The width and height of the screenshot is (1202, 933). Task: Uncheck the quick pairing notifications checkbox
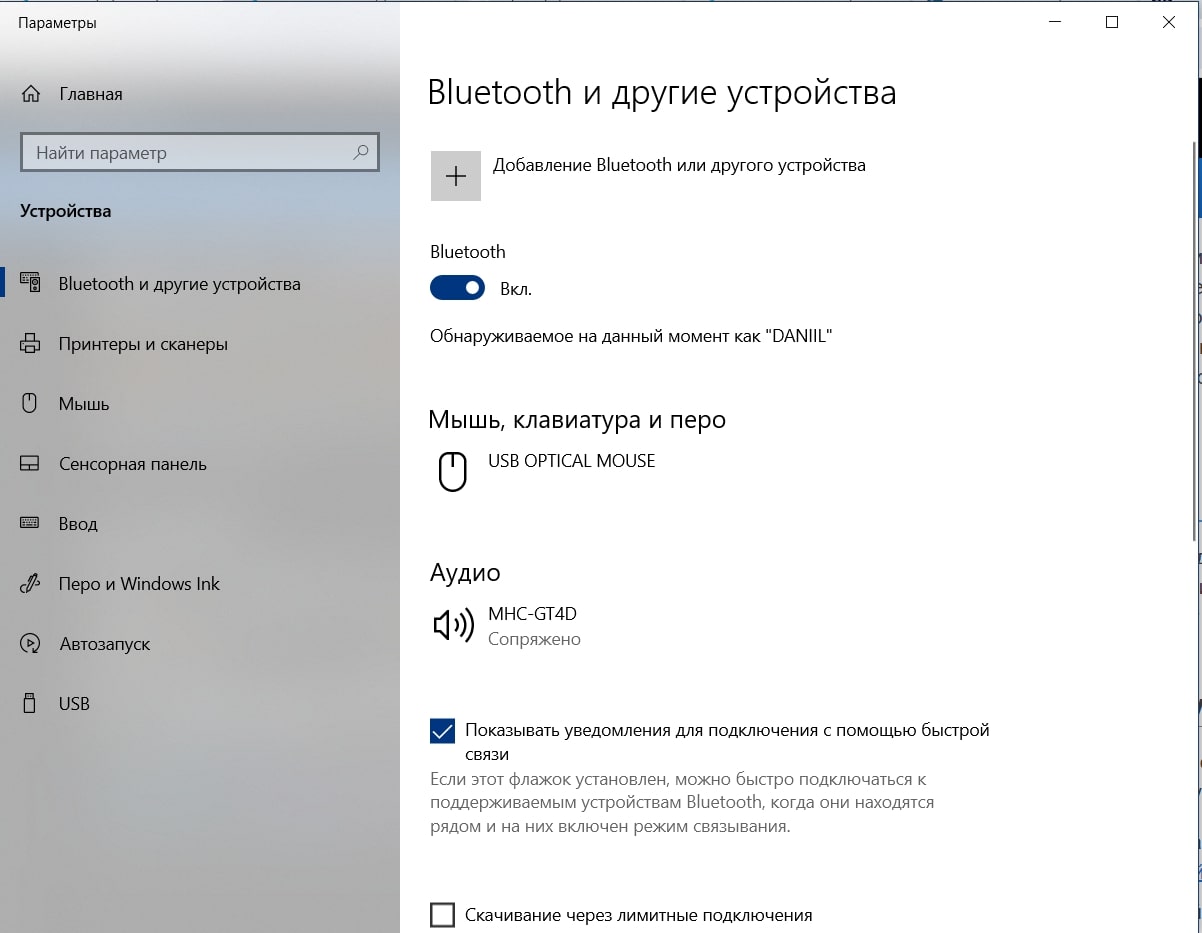tap(442, 731)
